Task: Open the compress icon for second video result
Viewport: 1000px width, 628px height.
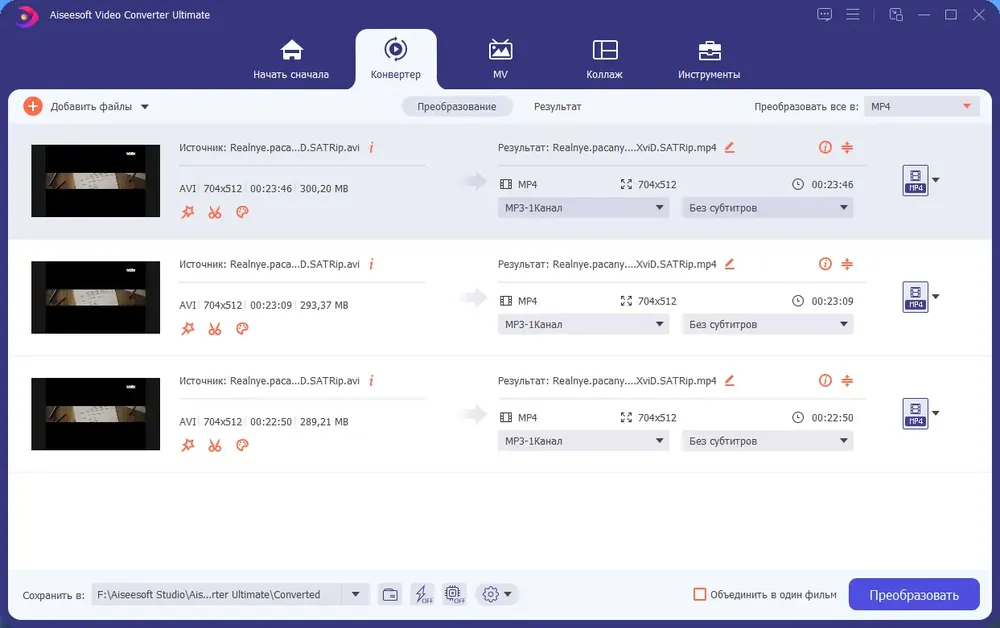Action: [x=847, y=264]
